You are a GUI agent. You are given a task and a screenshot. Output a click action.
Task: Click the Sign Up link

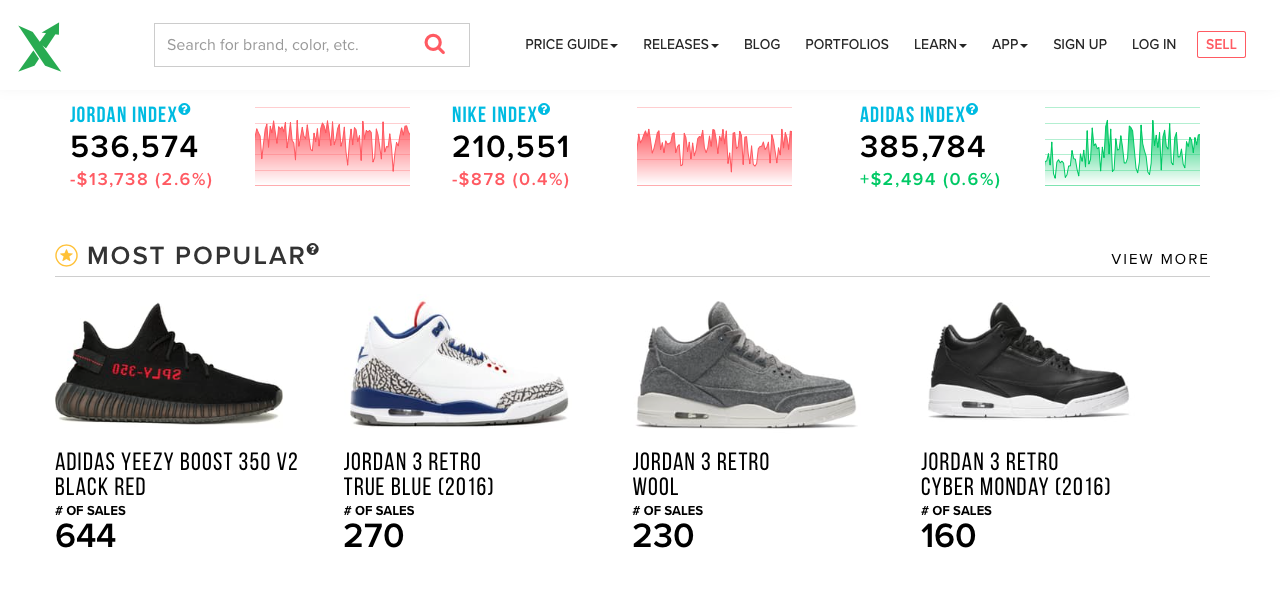point(1080,45)
